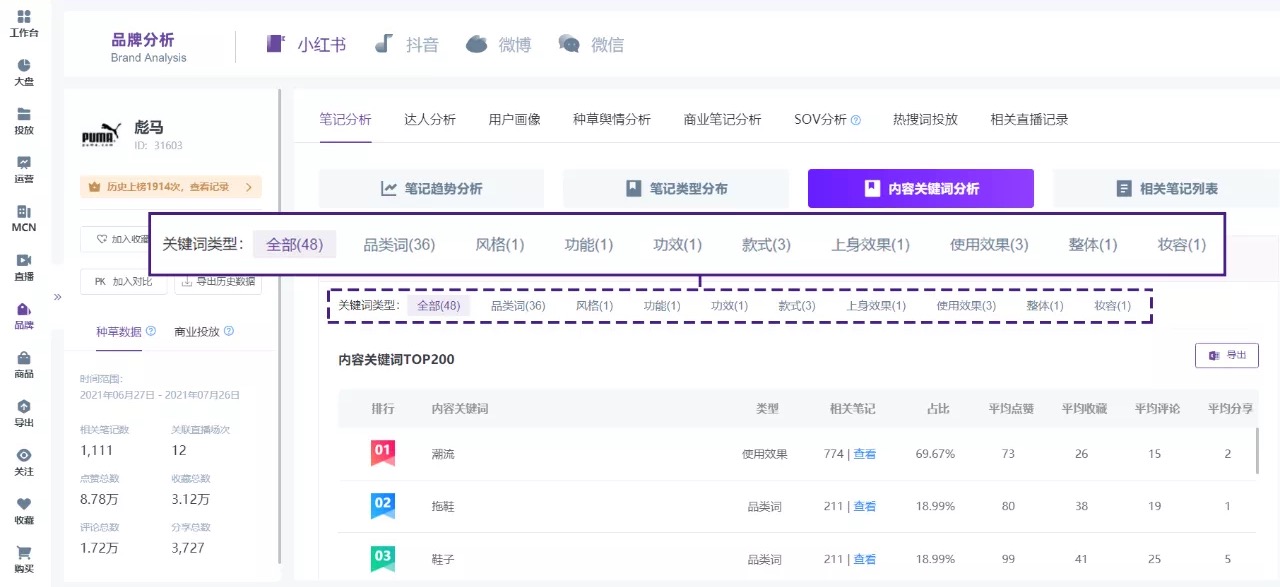Open the 大盘 overview icon in sidebar
1280x587 pixels.
pyautogui.click(x=24, y=65)
